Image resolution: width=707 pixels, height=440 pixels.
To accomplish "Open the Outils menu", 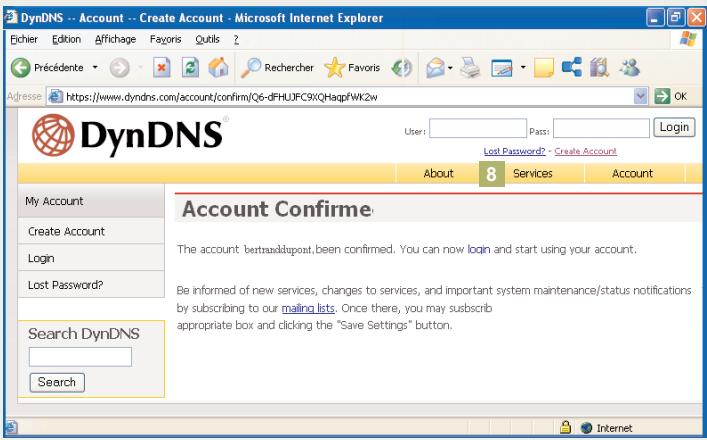I will click(207, 40).
